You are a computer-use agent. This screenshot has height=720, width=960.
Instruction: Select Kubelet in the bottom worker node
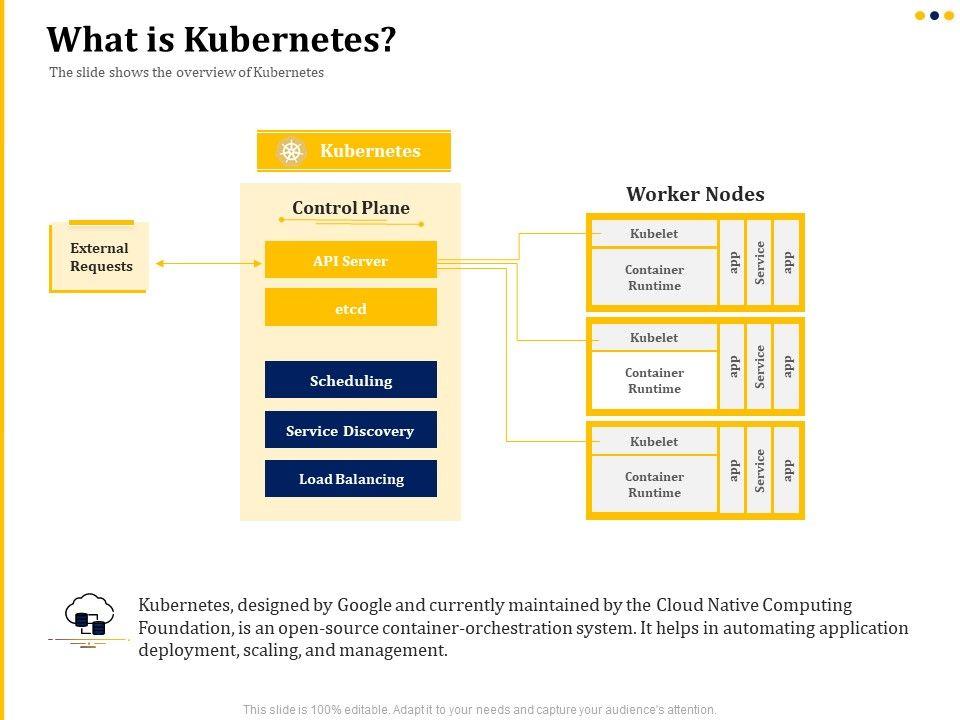pos(654,442)
